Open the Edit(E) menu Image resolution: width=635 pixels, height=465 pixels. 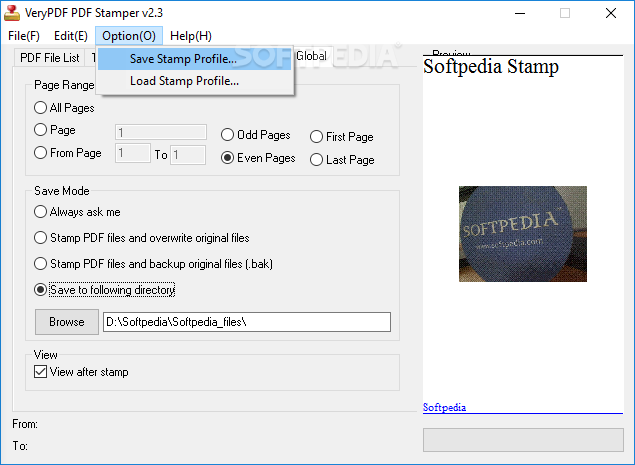70,36
